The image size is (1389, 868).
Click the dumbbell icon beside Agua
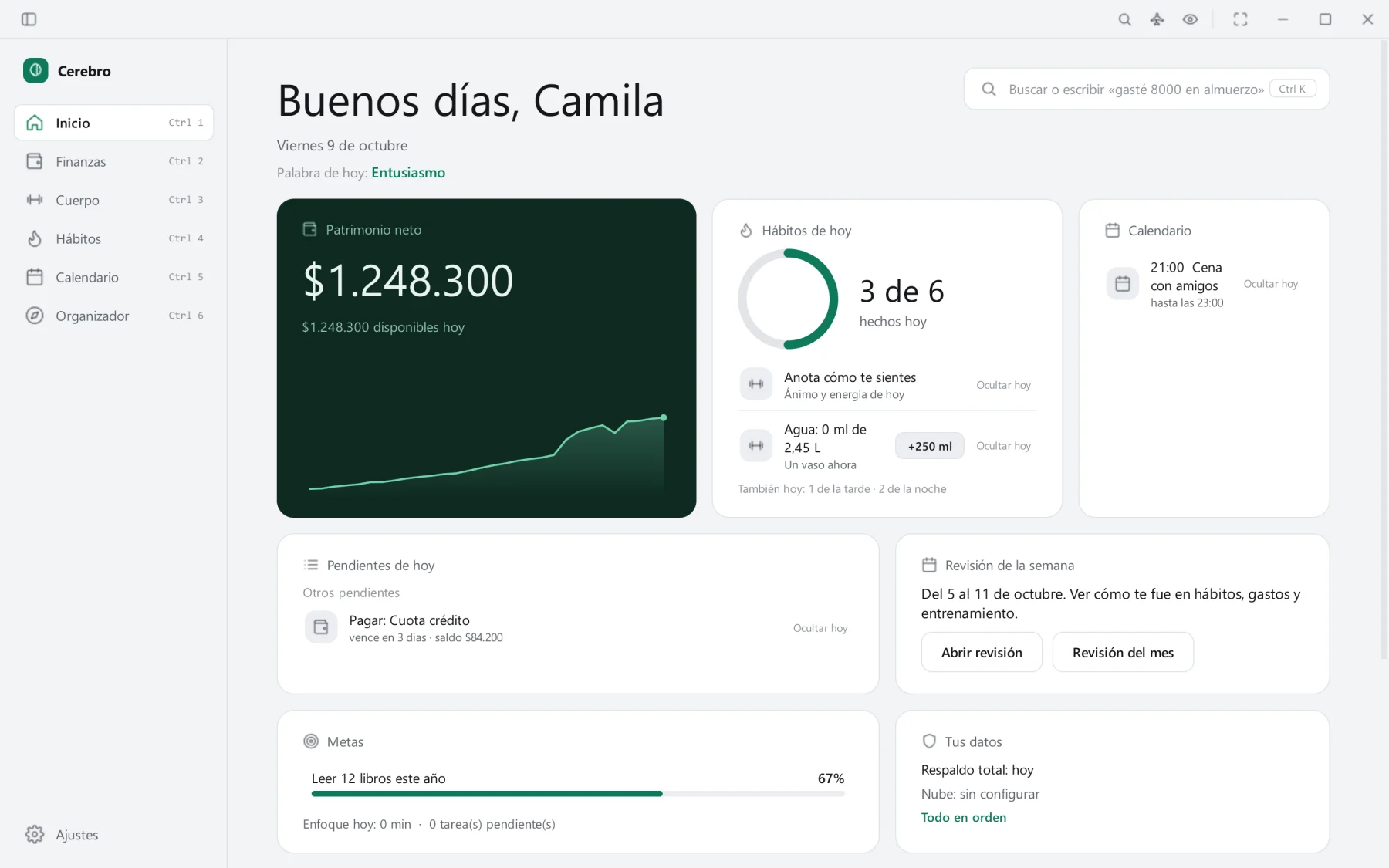point(756,446)
